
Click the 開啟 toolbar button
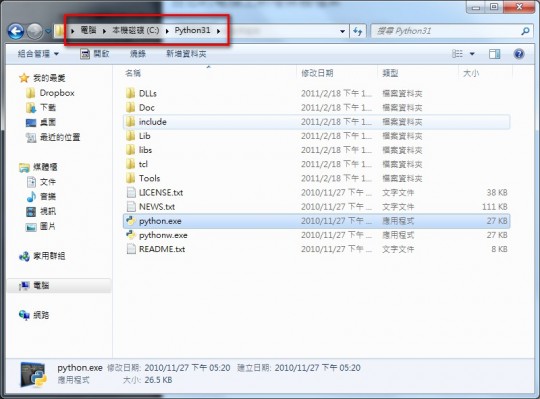point(95,54)
